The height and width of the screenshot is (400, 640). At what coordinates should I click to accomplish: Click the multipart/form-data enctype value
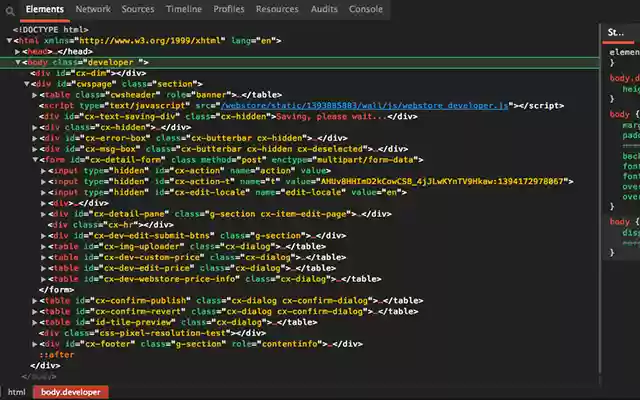coord(365,160)
